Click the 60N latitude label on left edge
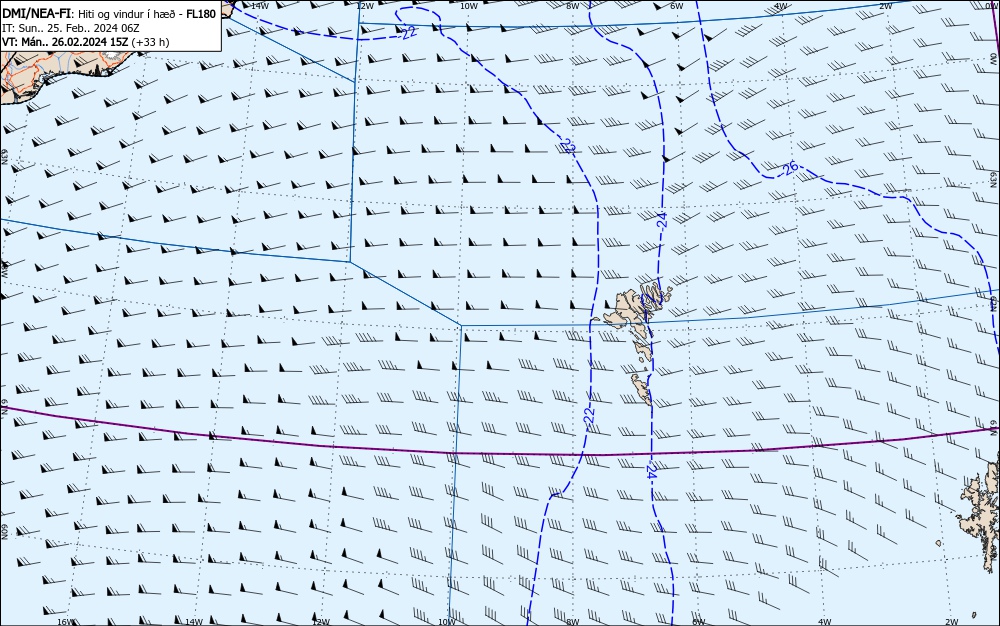 point(4,533)
